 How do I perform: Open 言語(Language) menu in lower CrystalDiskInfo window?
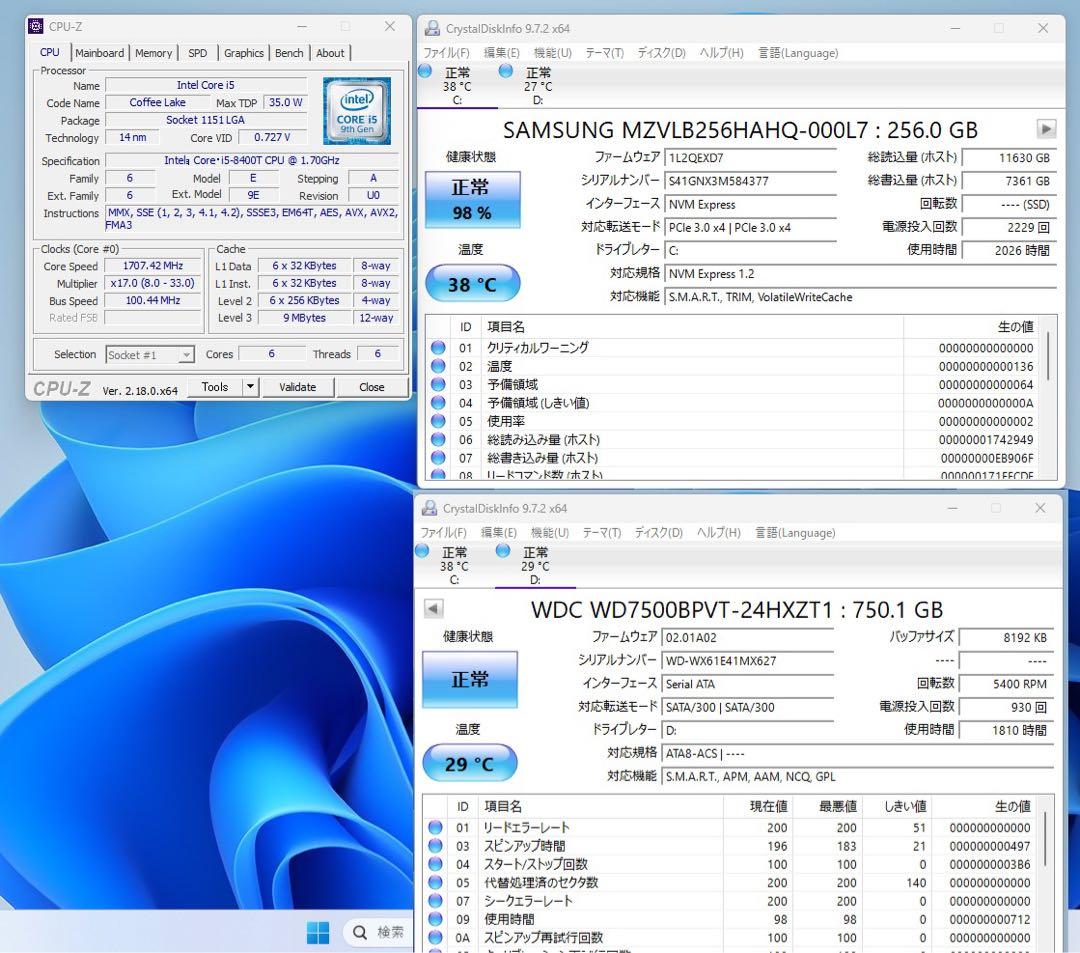click(x=796, y=533)
